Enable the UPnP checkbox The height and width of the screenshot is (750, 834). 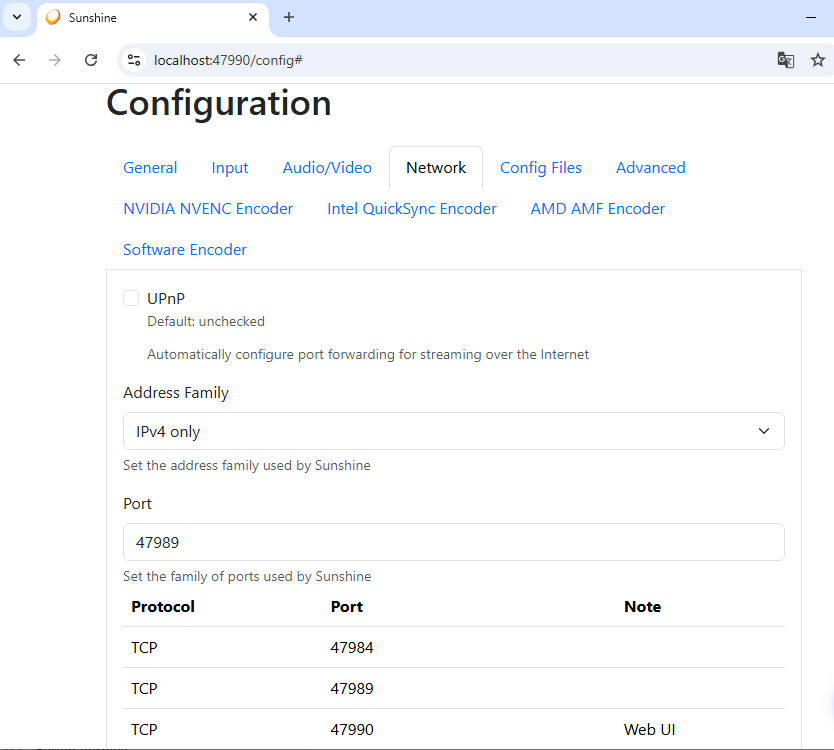(x=131, y=298)
